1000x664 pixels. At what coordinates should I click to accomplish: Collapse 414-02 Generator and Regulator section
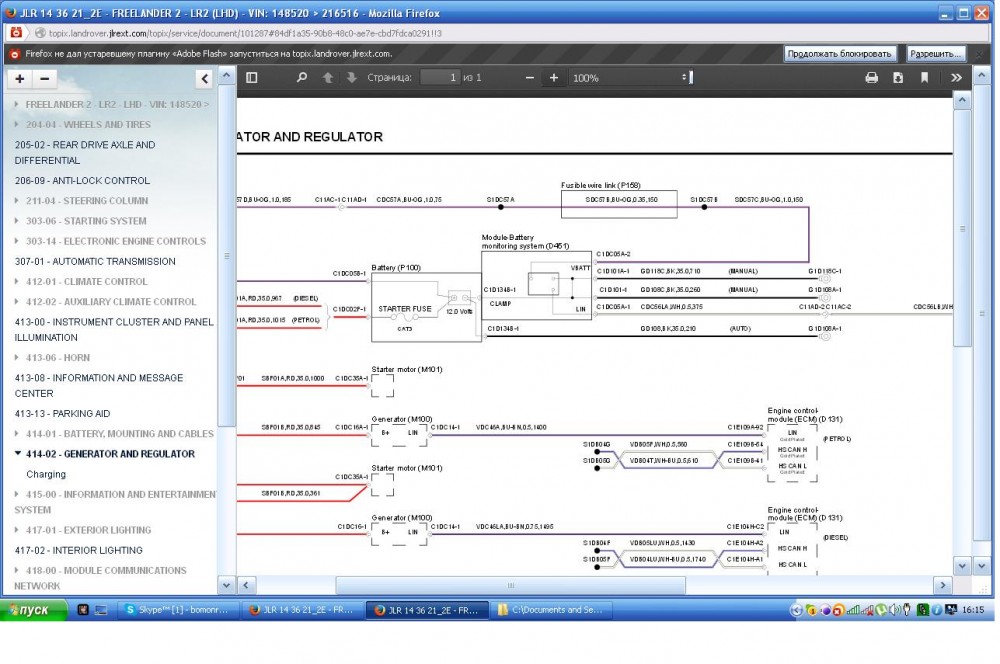tap(17, 454)
